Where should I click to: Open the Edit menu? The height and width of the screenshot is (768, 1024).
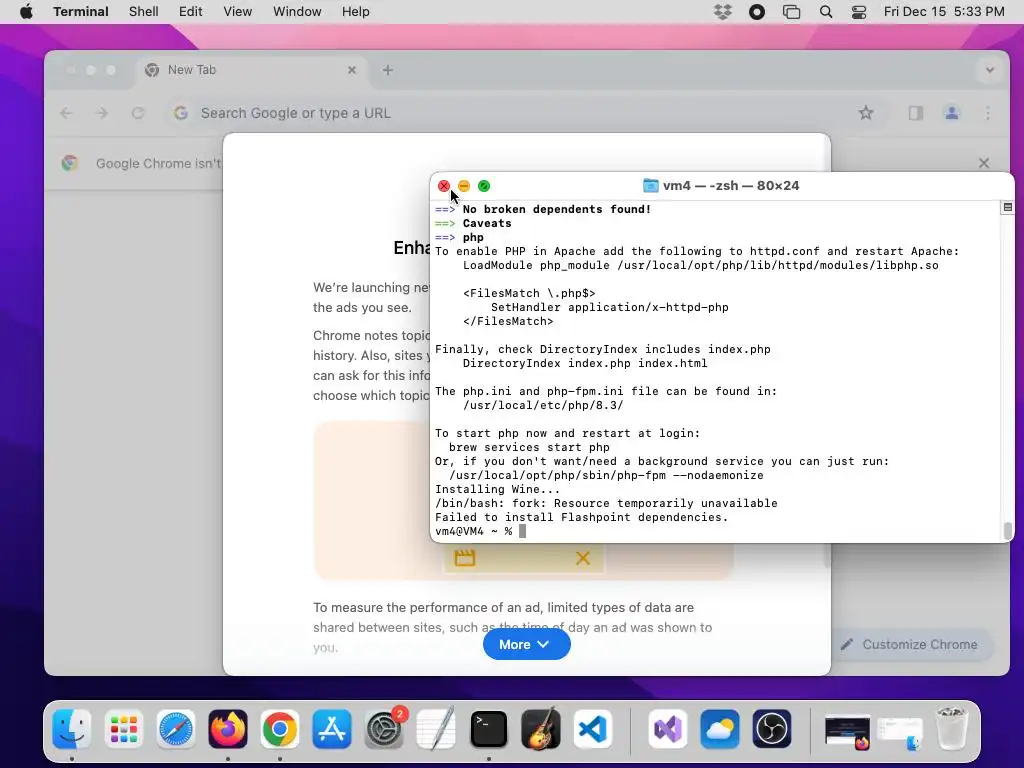pyautogui.click(x=191, y=12)
